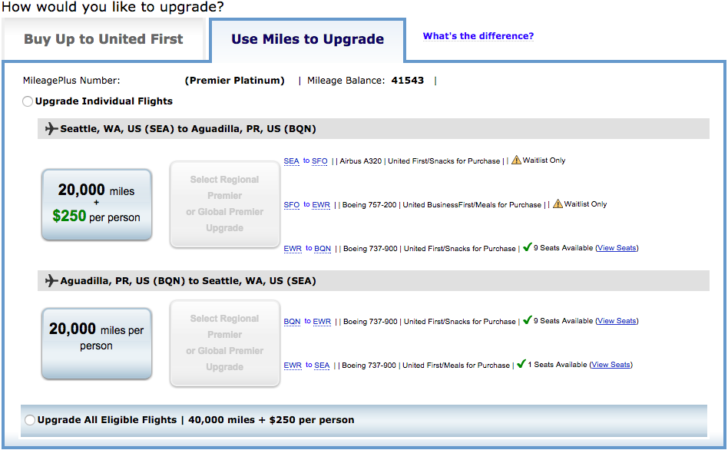Open EWR link in EWR to SEA segment
Viewport: 728px width, 450px height.
click(x=292, y=365)
